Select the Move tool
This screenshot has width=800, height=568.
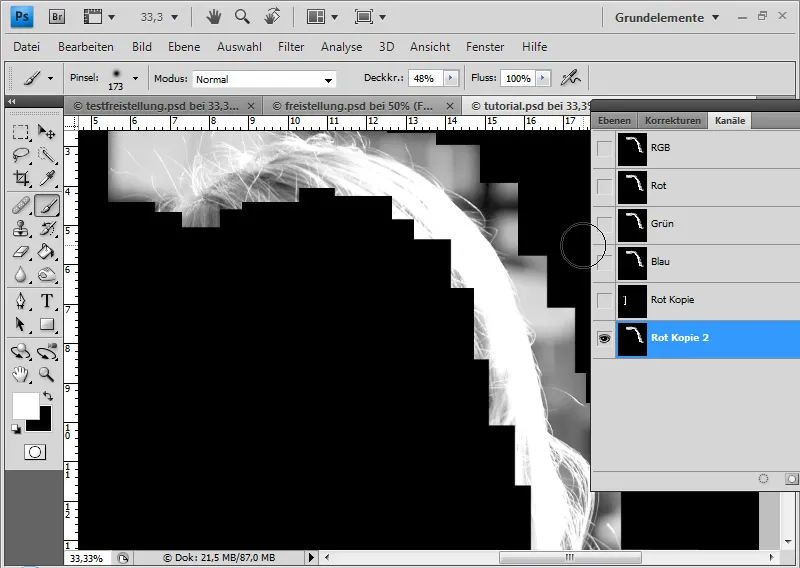point(47,132)
